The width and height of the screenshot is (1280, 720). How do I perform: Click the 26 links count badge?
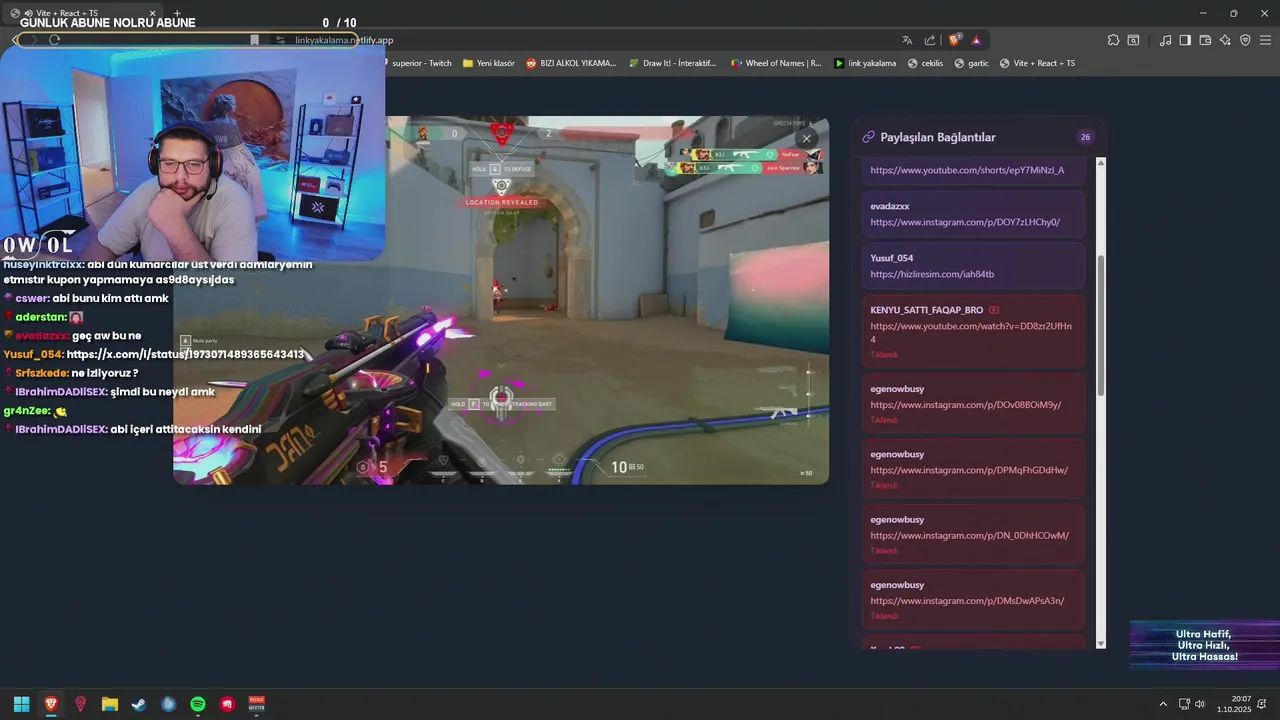point(1085,137)
